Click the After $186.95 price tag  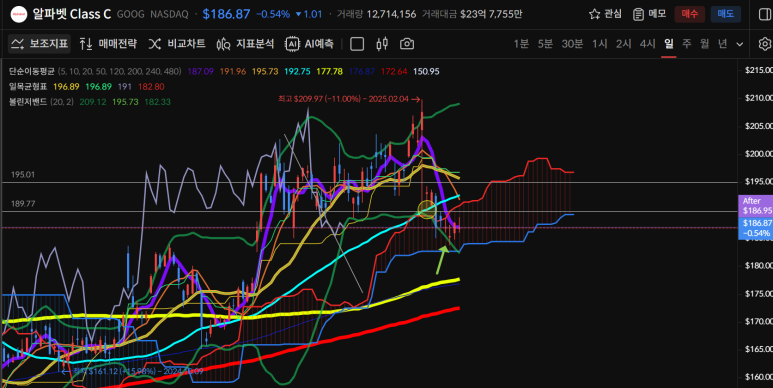pos(755,206)
